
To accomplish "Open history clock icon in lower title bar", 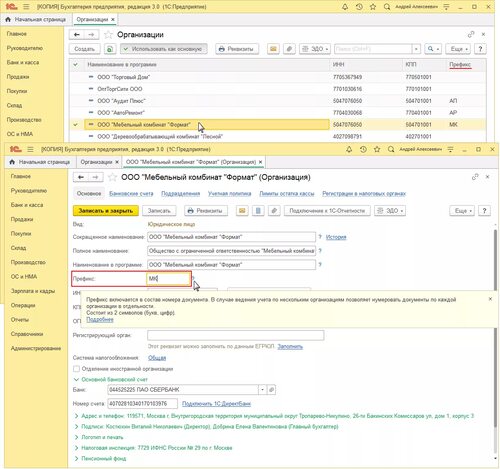I will pyautogui.click(x=363, y=150).
